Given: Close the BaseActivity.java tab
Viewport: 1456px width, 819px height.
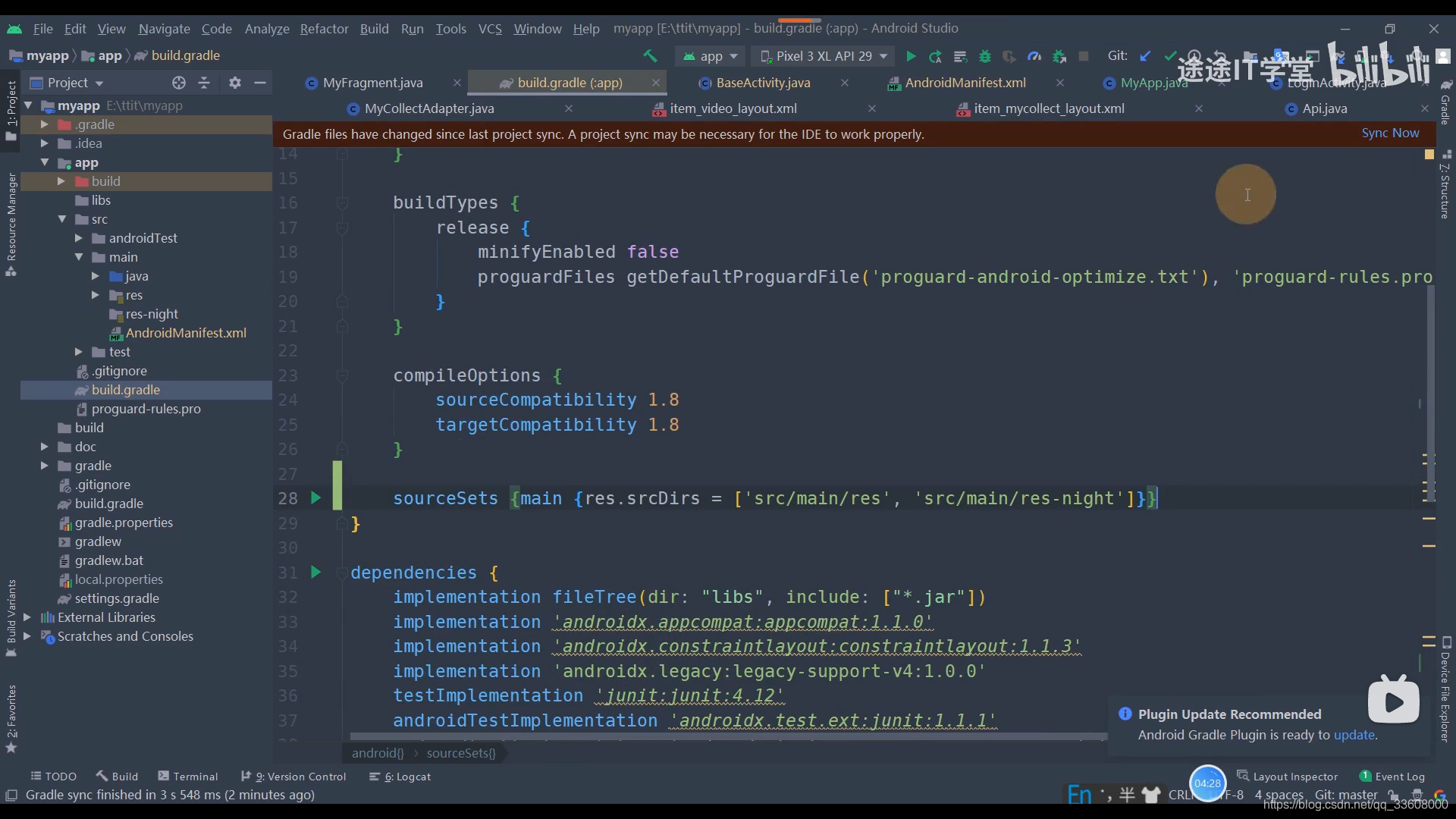Looking at the screenshot, I should 845,83.
